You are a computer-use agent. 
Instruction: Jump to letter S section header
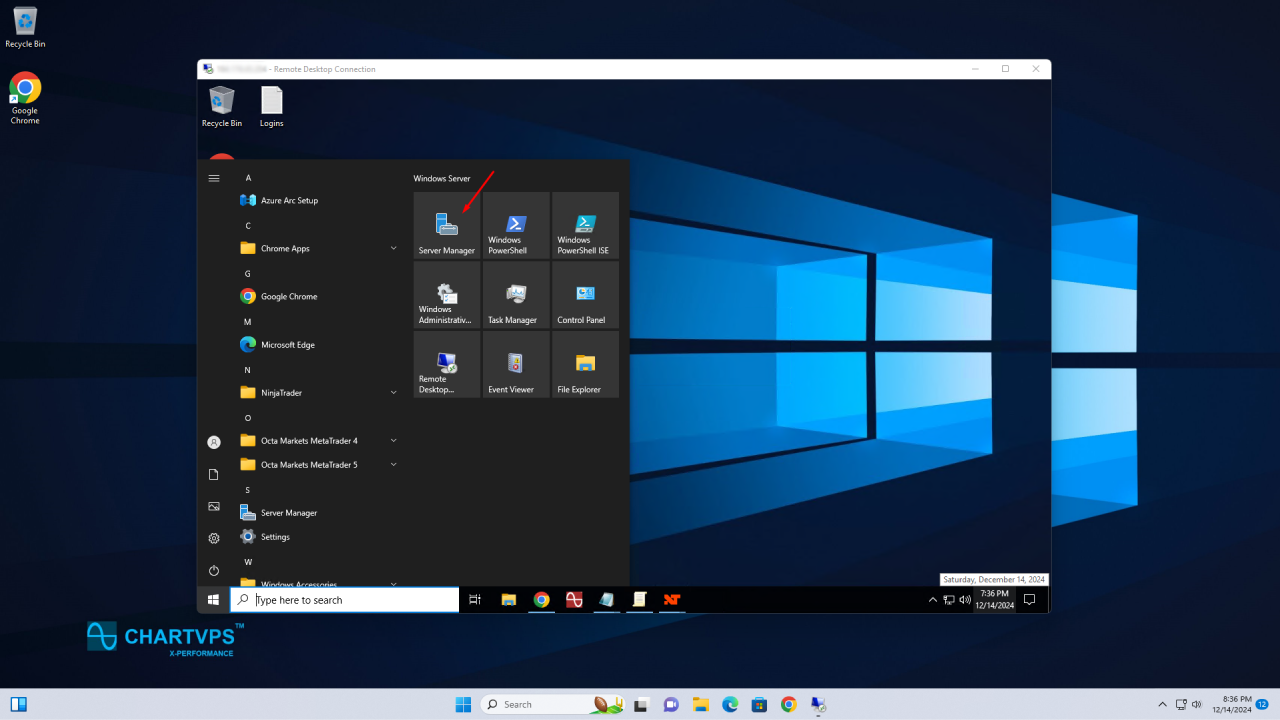(248, 489)
